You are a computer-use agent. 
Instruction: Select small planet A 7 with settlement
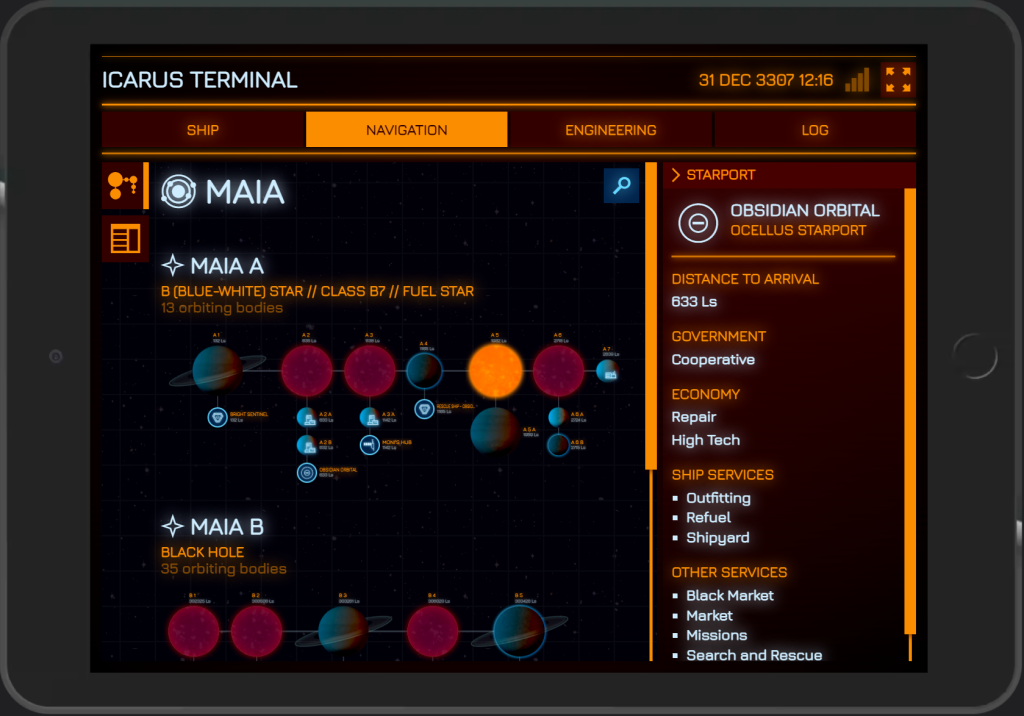point(608,371)
